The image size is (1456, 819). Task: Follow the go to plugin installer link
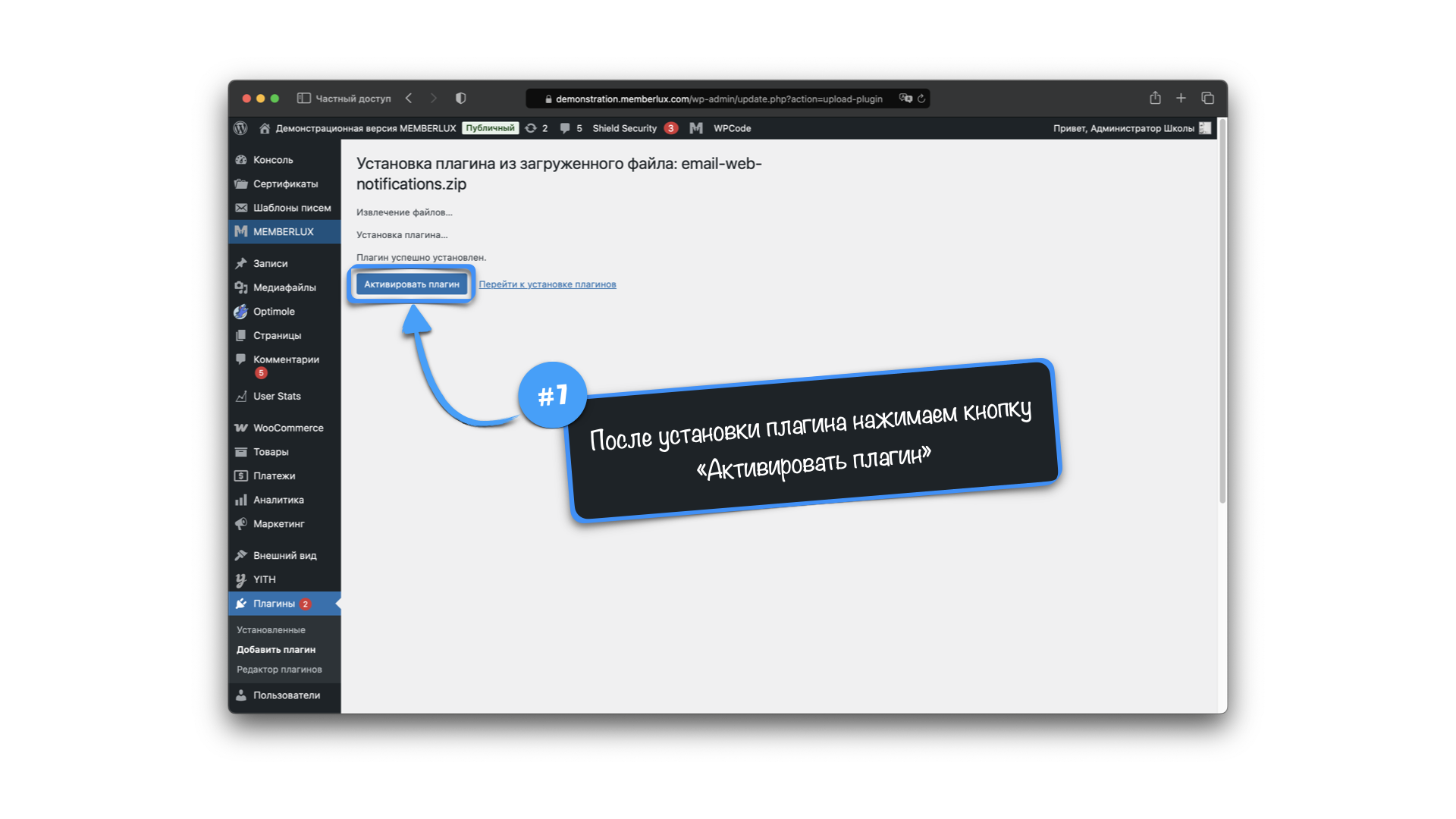click(x=547, y=284)
